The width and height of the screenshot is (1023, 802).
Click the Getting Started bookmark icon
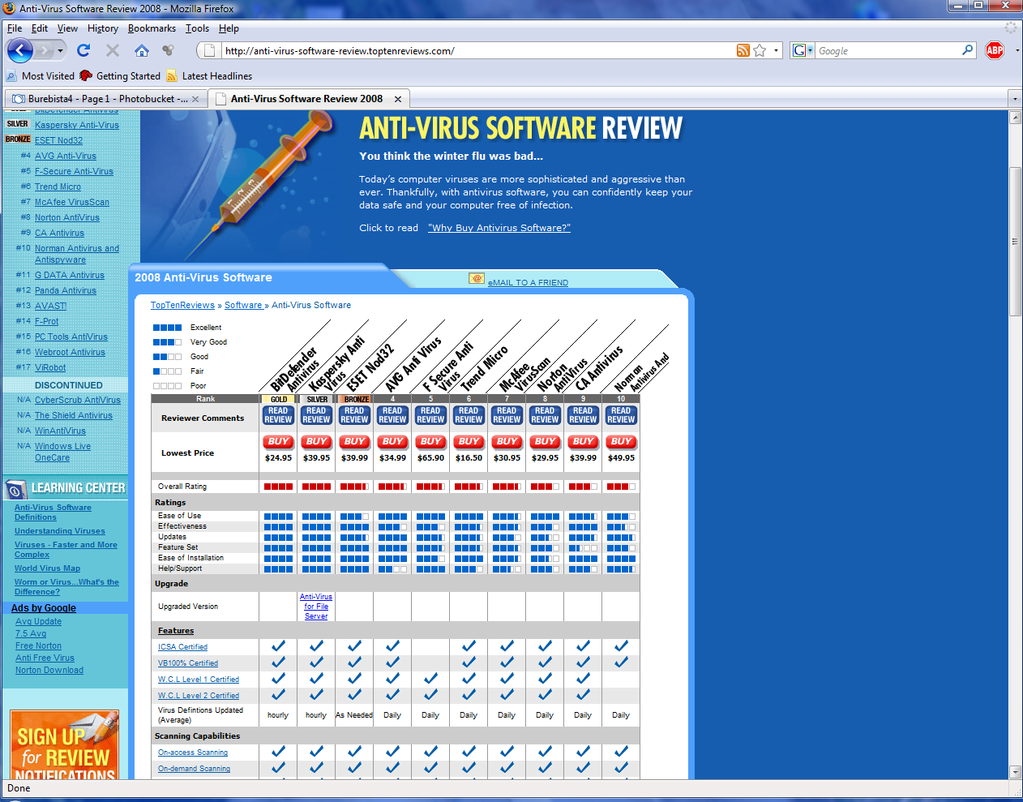point(85,76)
